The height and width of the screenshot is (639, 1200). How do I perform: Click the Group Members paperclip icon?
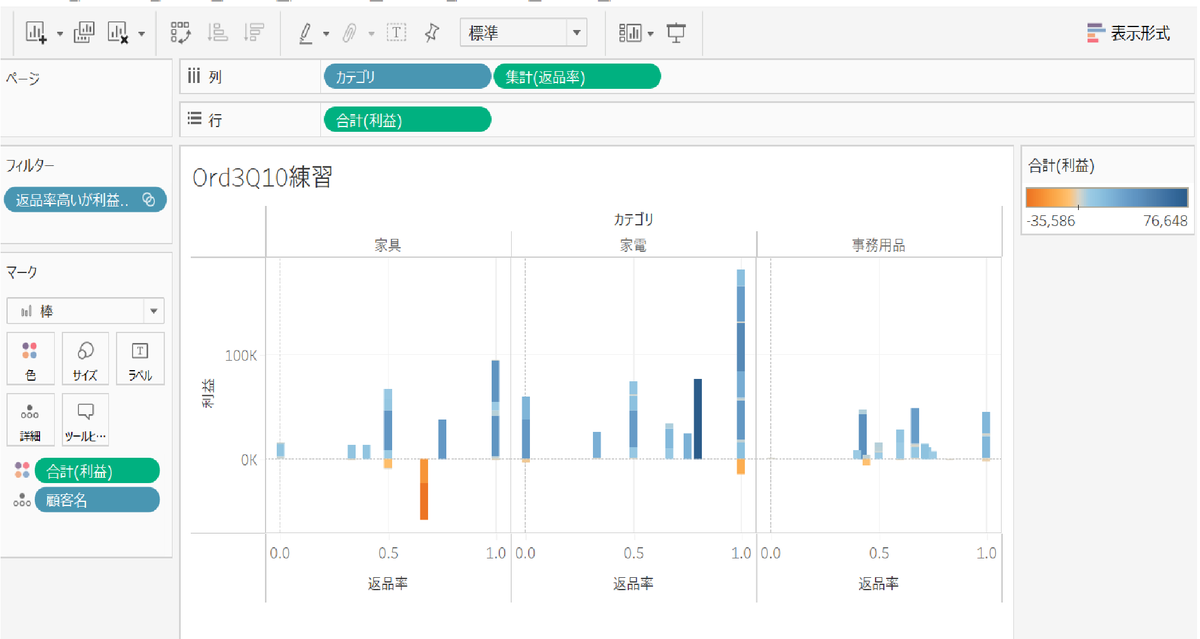tap(350, 33)
